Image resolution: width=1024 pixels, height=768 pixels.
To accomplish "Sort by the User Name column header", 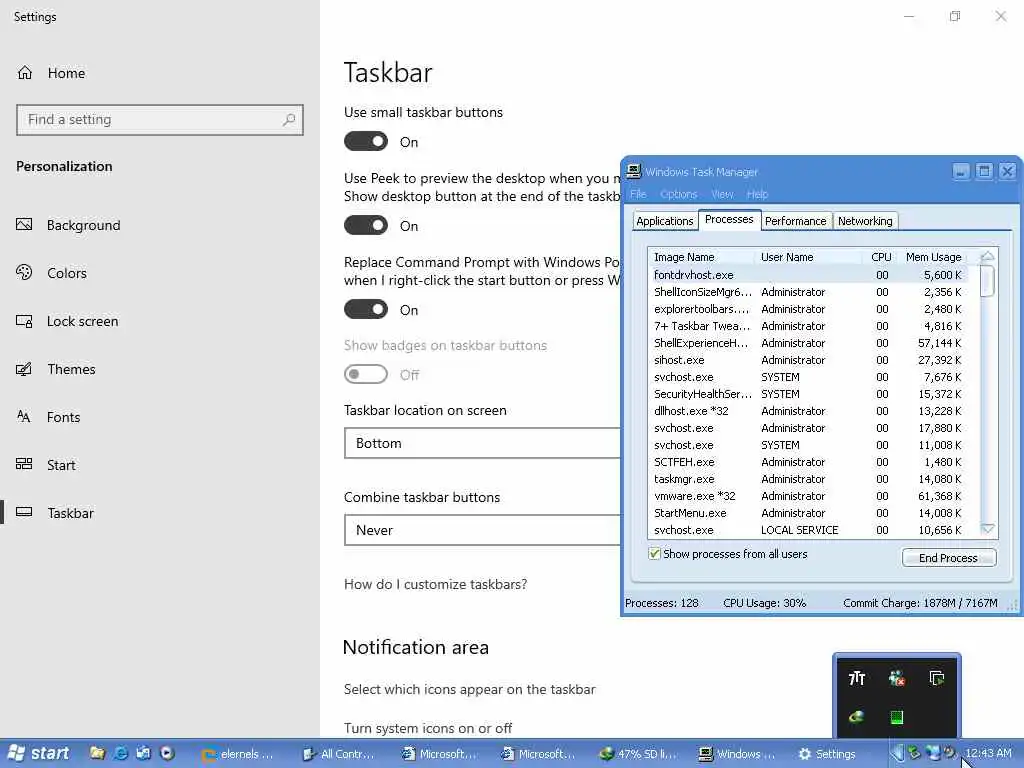I will (x=808, y=257).
